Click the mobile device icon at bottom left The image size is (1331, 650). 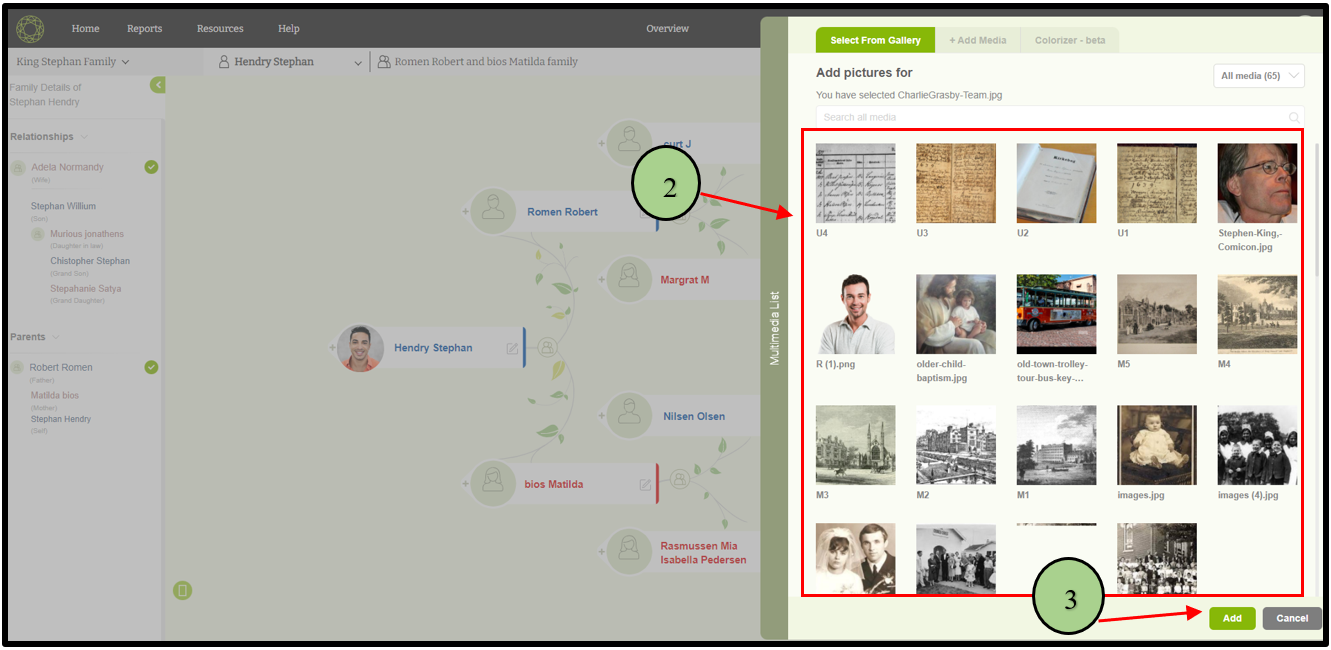click(182, 591)
